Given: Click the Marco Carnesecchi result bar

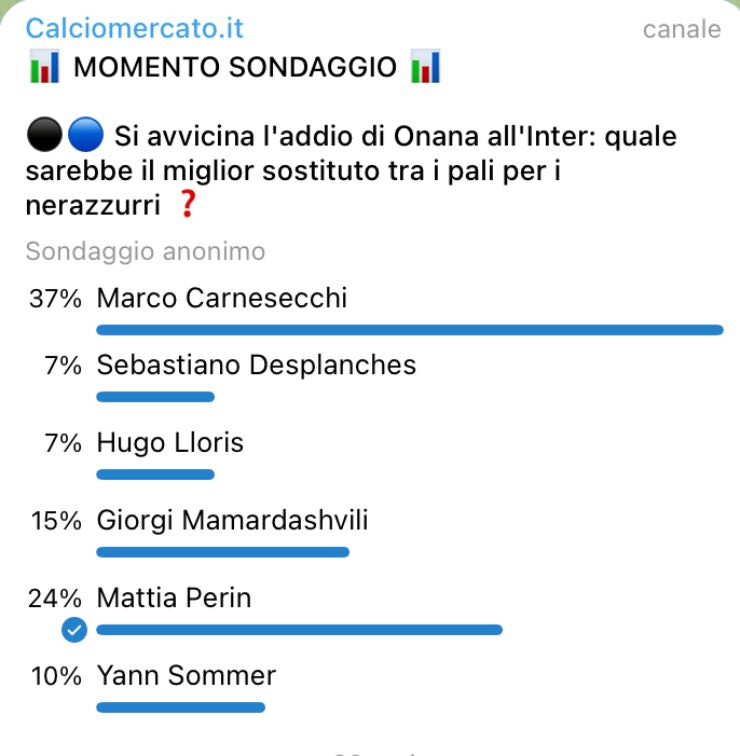Looking at the screenshot, I should click(409, 329).
